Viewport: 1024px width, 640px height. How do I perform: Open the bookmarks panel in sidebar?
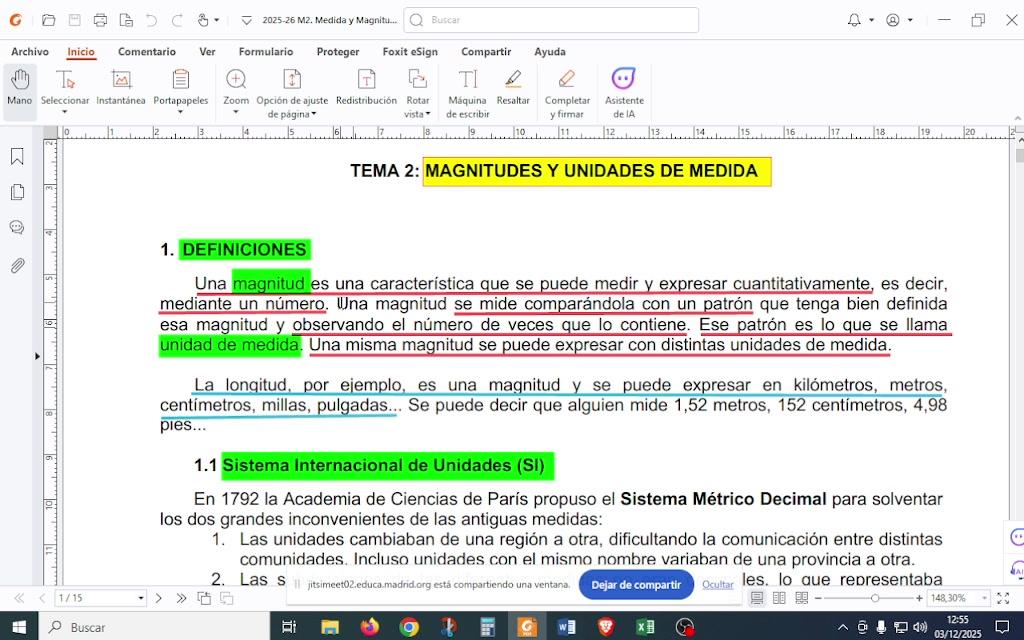point(17,157)
